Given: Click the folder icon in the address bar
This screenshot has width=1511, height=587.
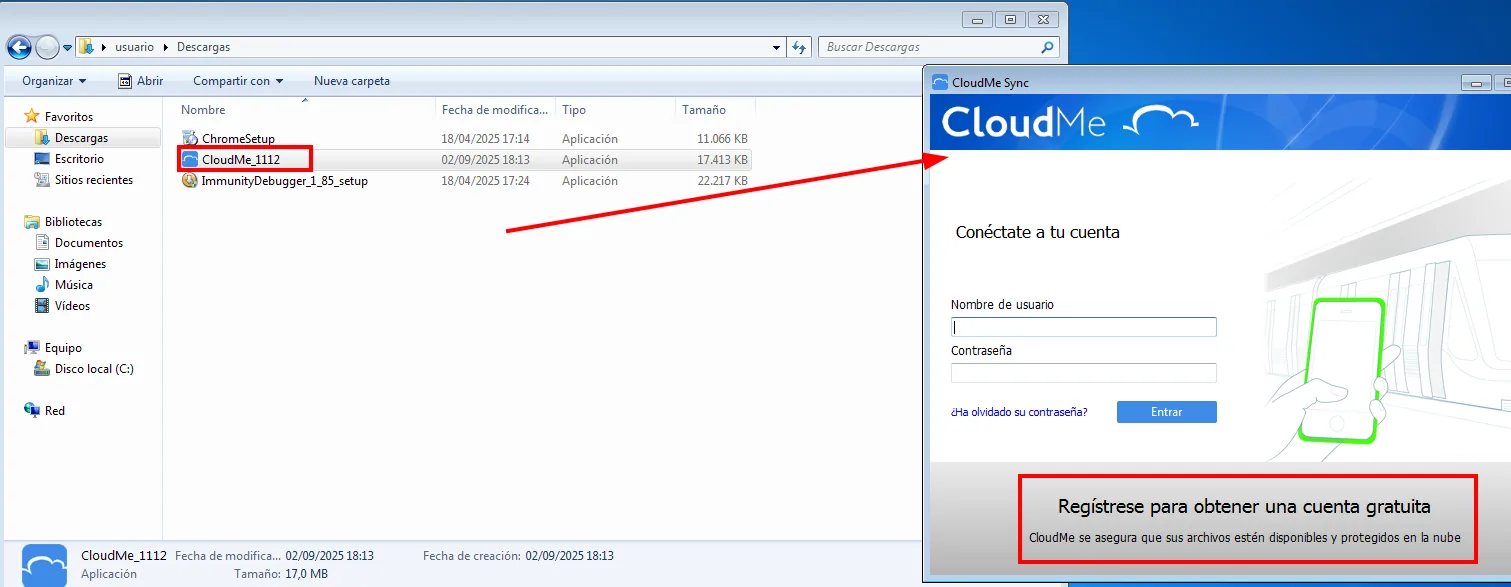Looking at the screenshot, I should click(x=87, y=47).
